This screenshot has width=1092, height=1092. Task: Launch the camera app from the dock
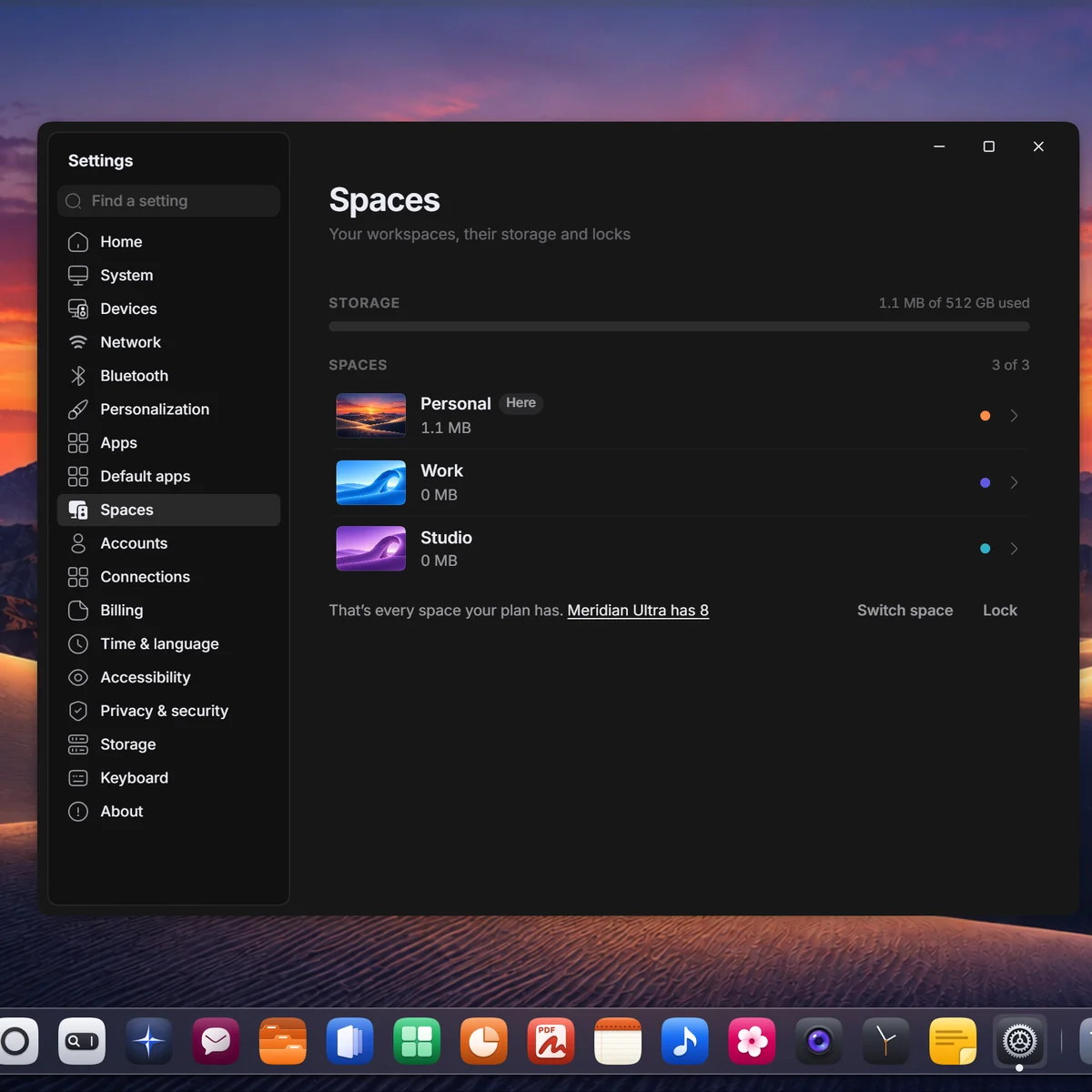(819, 1041)
